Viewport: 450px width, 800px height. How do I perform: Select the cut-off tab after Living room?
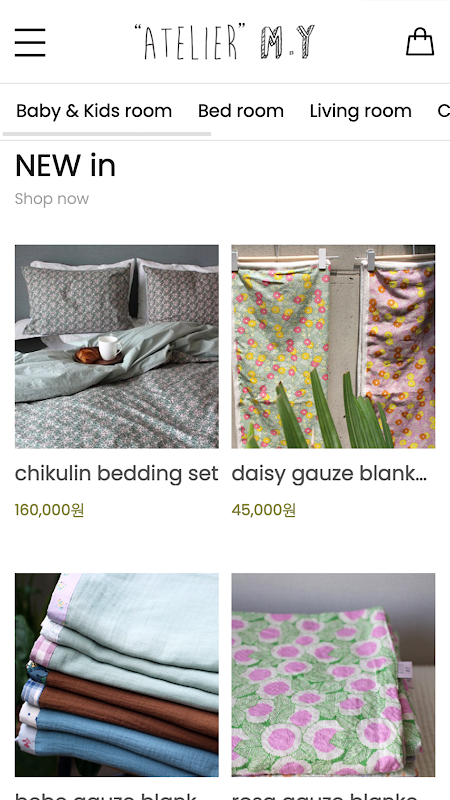443,111
